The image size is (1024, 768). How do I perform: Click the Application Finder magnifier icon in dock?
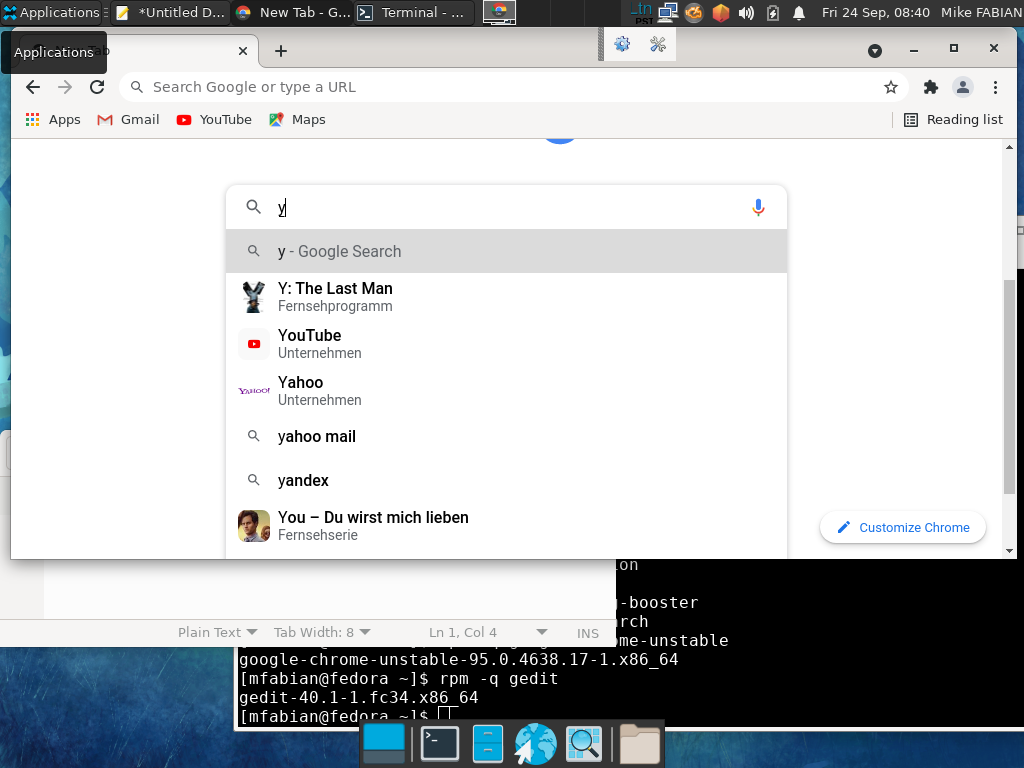coord(584,743)
